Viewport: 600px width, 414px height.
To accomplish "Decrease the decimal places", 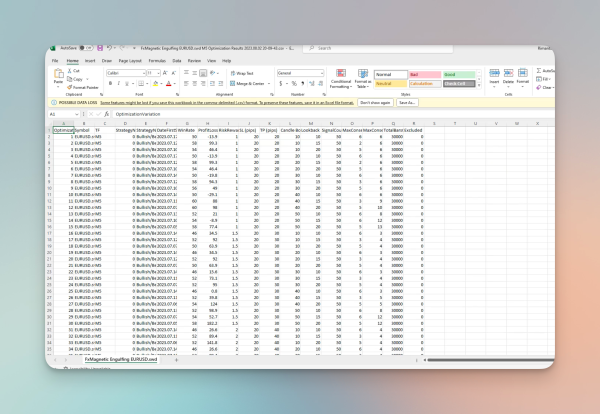I will pos(320,83).
